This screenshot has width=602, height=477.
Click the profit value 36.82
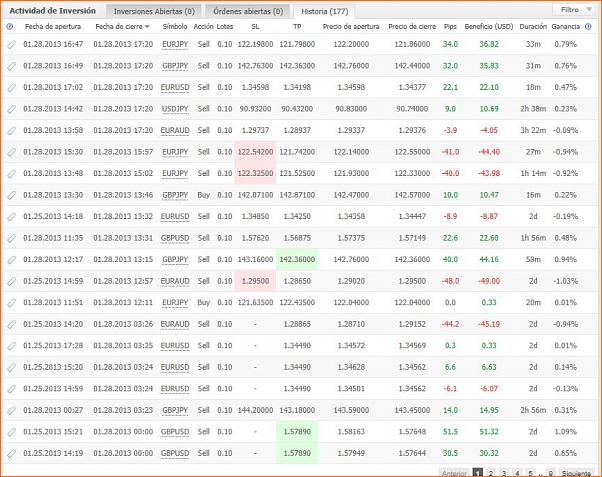[x=489, y=45]
